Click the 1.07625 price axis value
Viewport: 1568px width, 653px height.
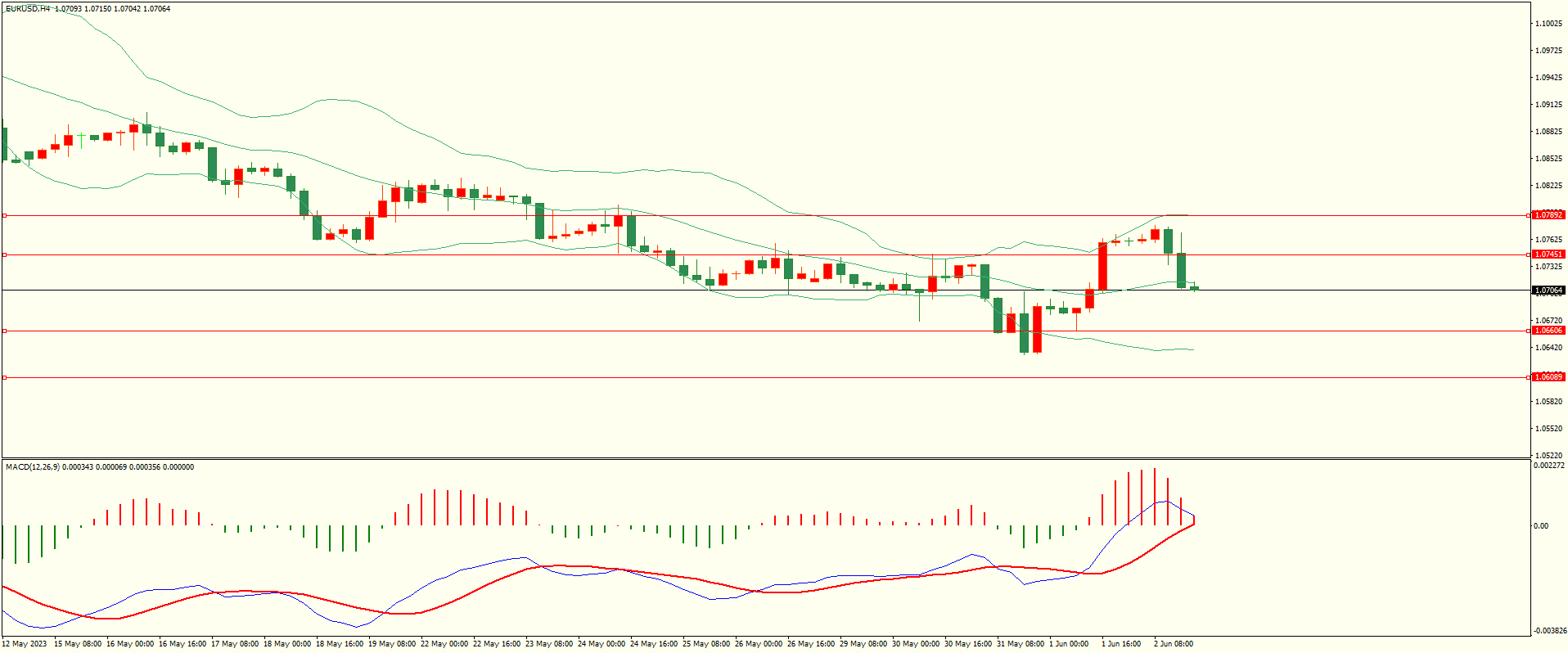point(1548,240)
